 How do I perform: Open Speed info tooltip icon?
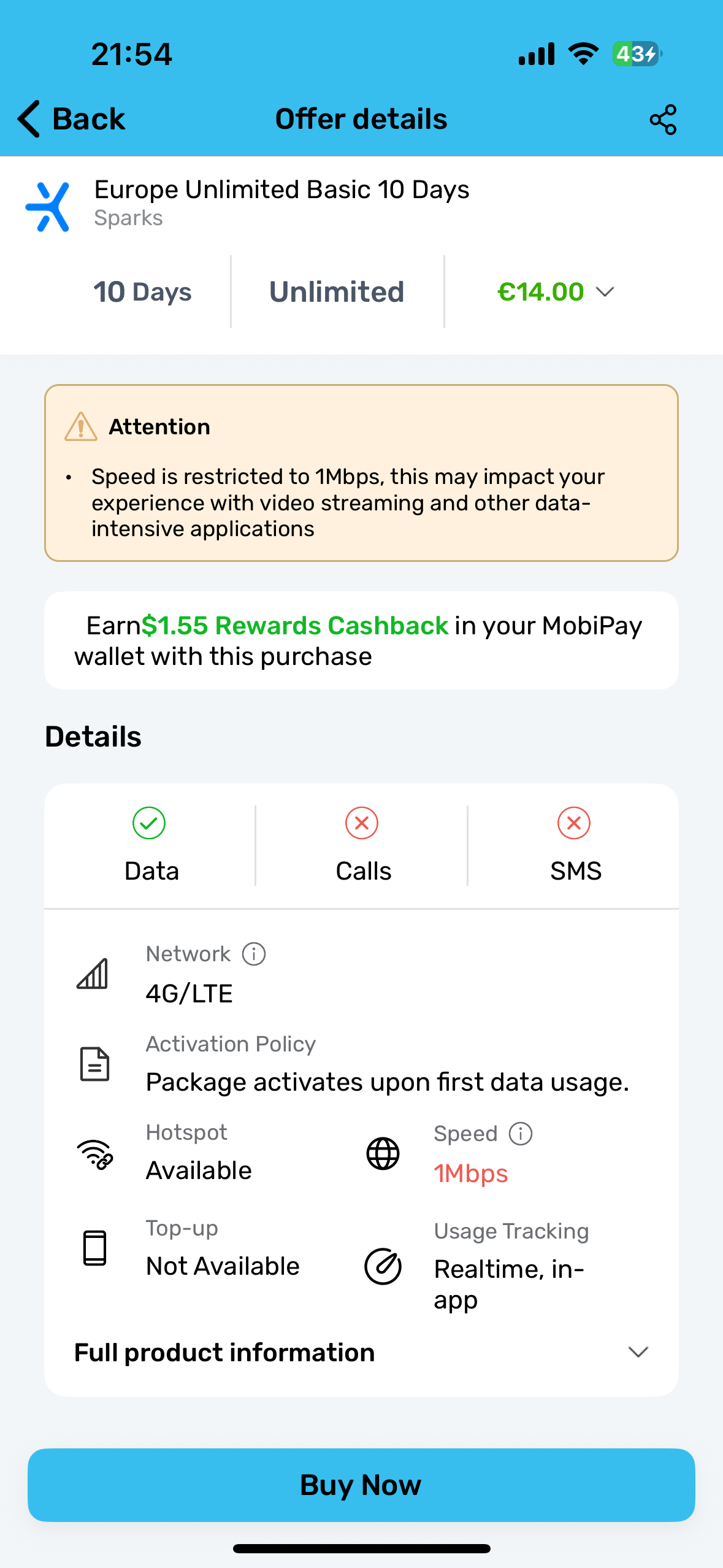click(x=521, y=1134)
